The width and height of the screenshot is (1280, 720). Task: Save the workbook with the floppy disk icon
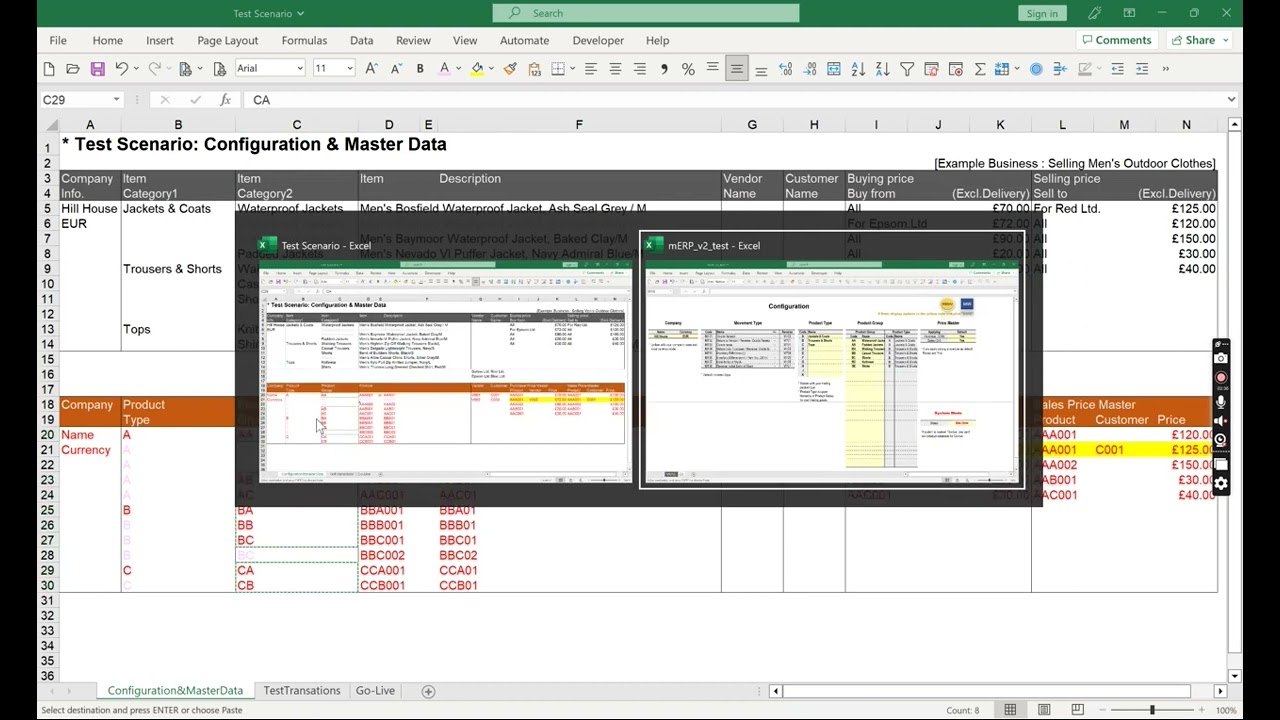[x=97, y=69]
